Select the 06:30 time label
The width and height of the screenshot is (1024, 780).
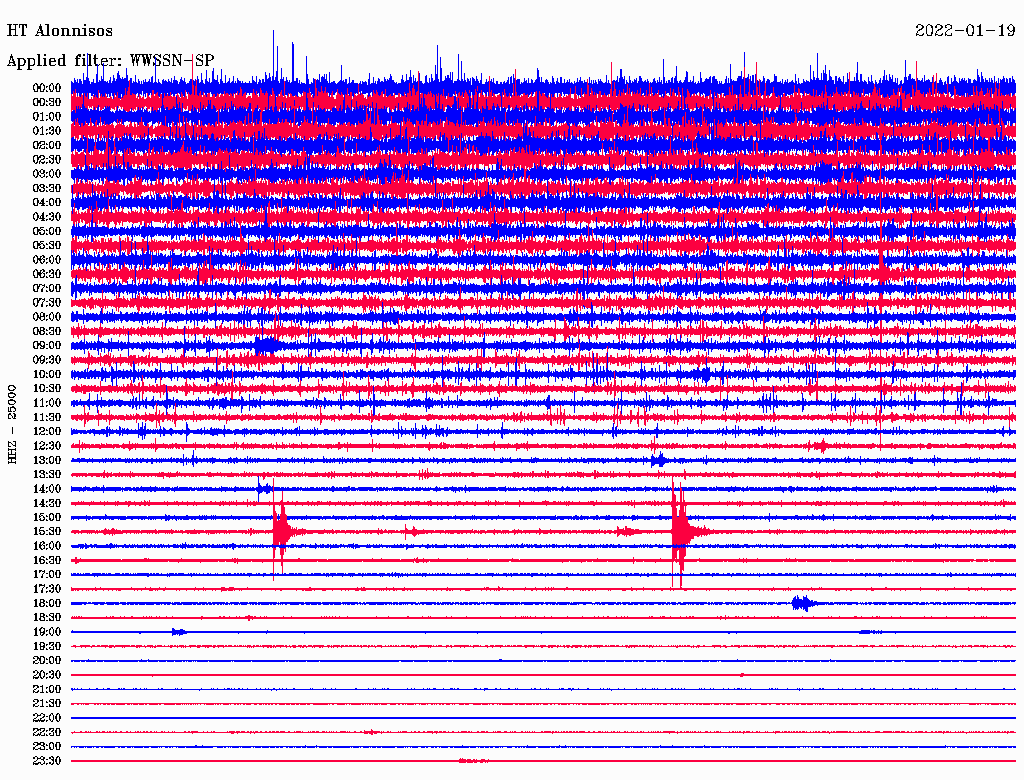point(47,274)
